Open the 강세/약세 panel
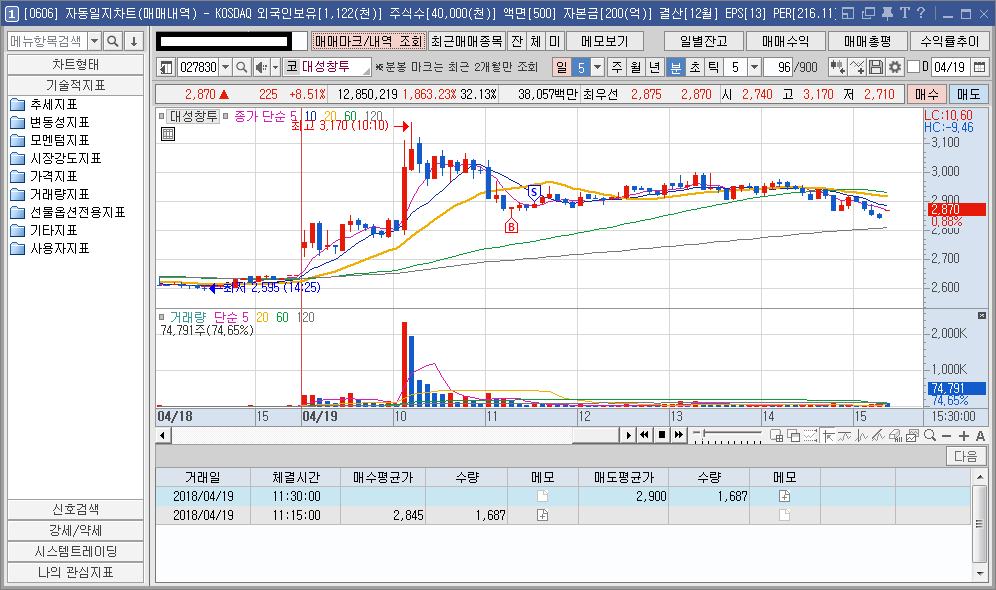996x590 pixels. (76, 530)
